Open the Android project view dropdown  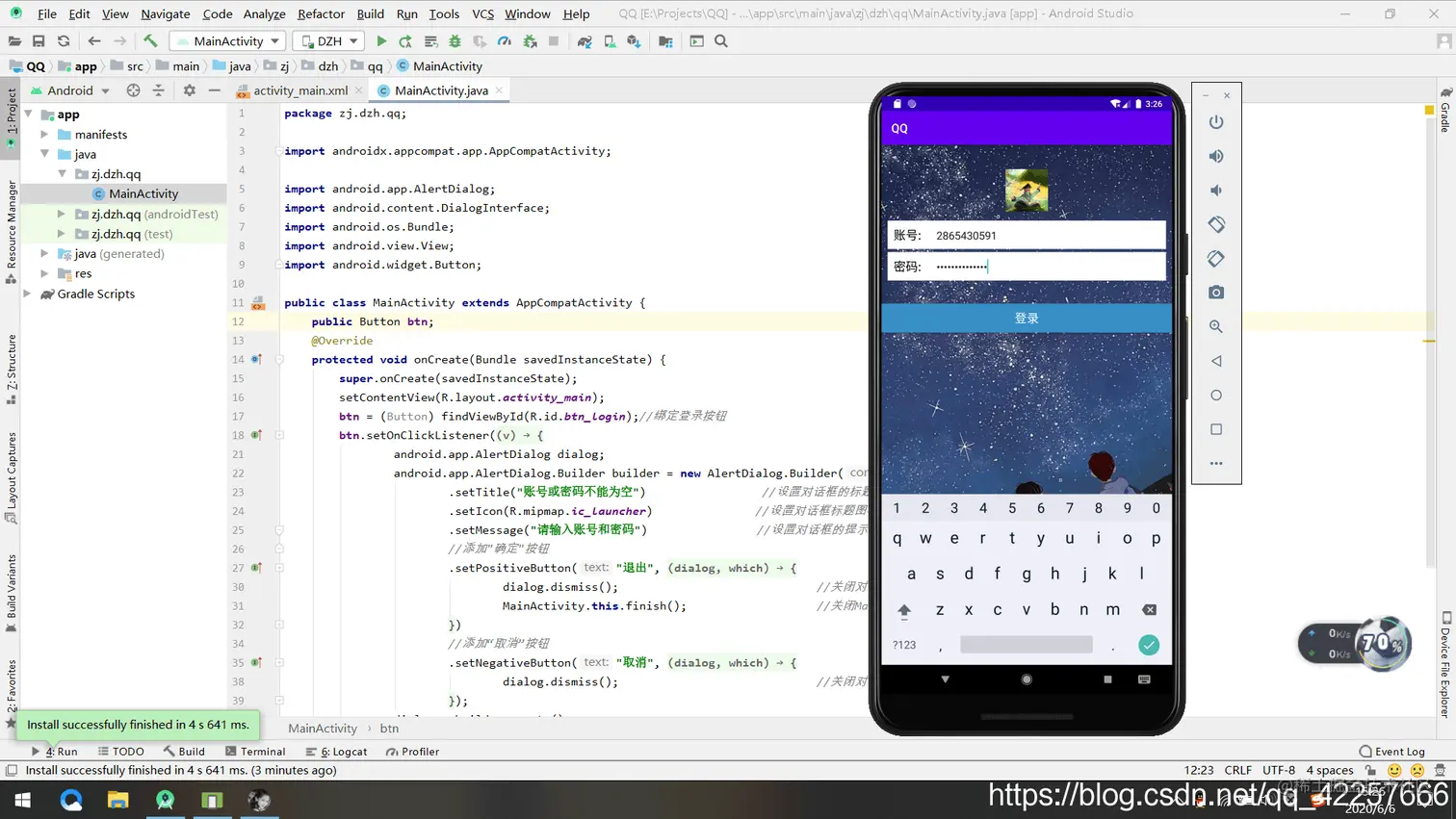point(70,90)
